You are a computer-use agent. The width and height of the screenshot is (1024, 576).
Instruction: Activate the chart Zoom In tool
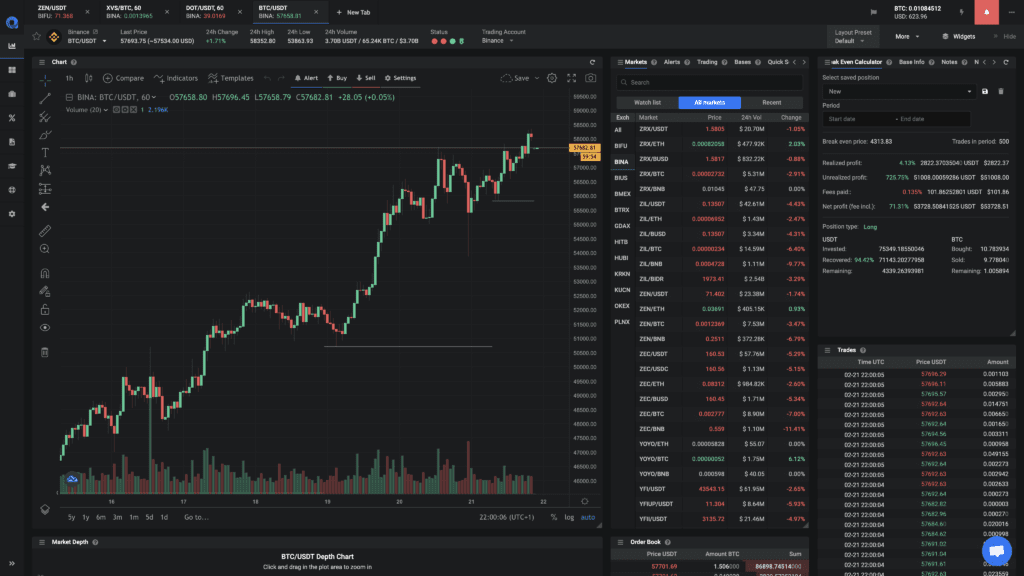pyautogui.click(x=44, y=247)
